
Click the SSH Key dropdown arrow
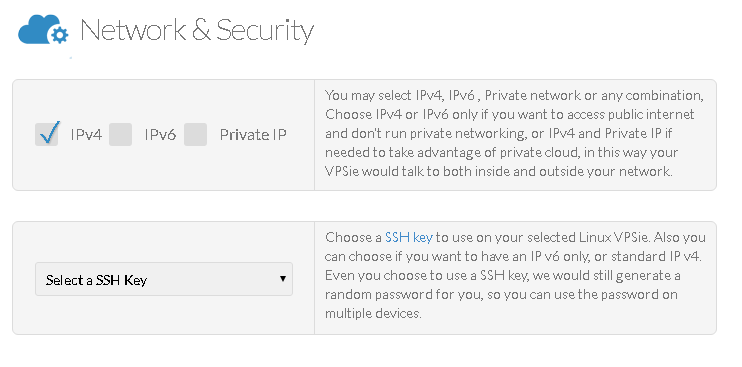pyautogui.click(x=283, y=279)
